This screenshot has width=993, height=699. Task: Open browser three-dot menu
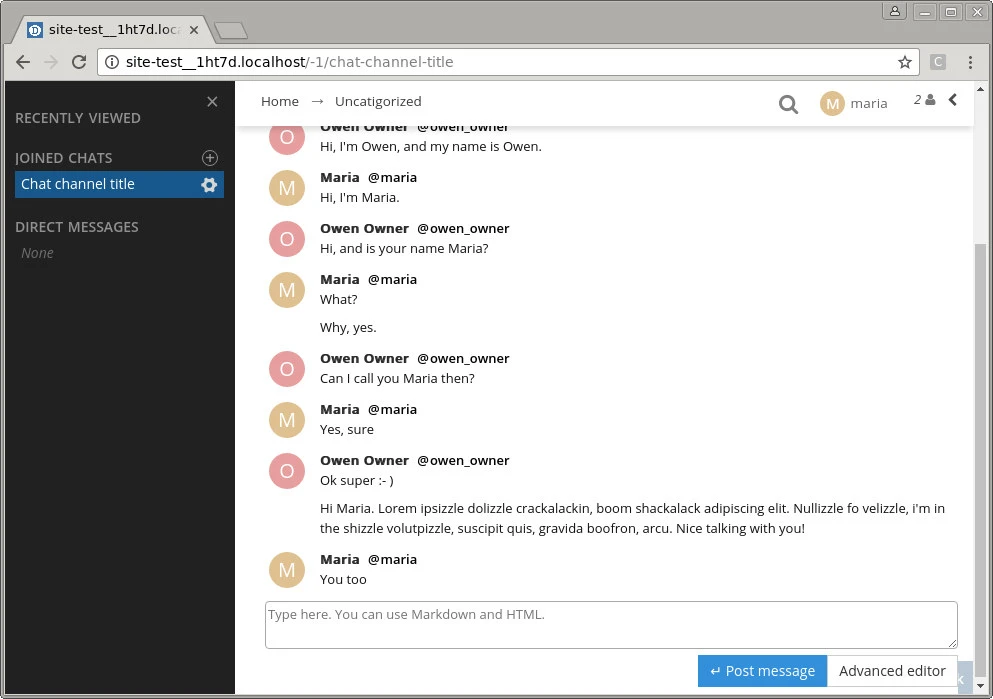tap(970, 62)
